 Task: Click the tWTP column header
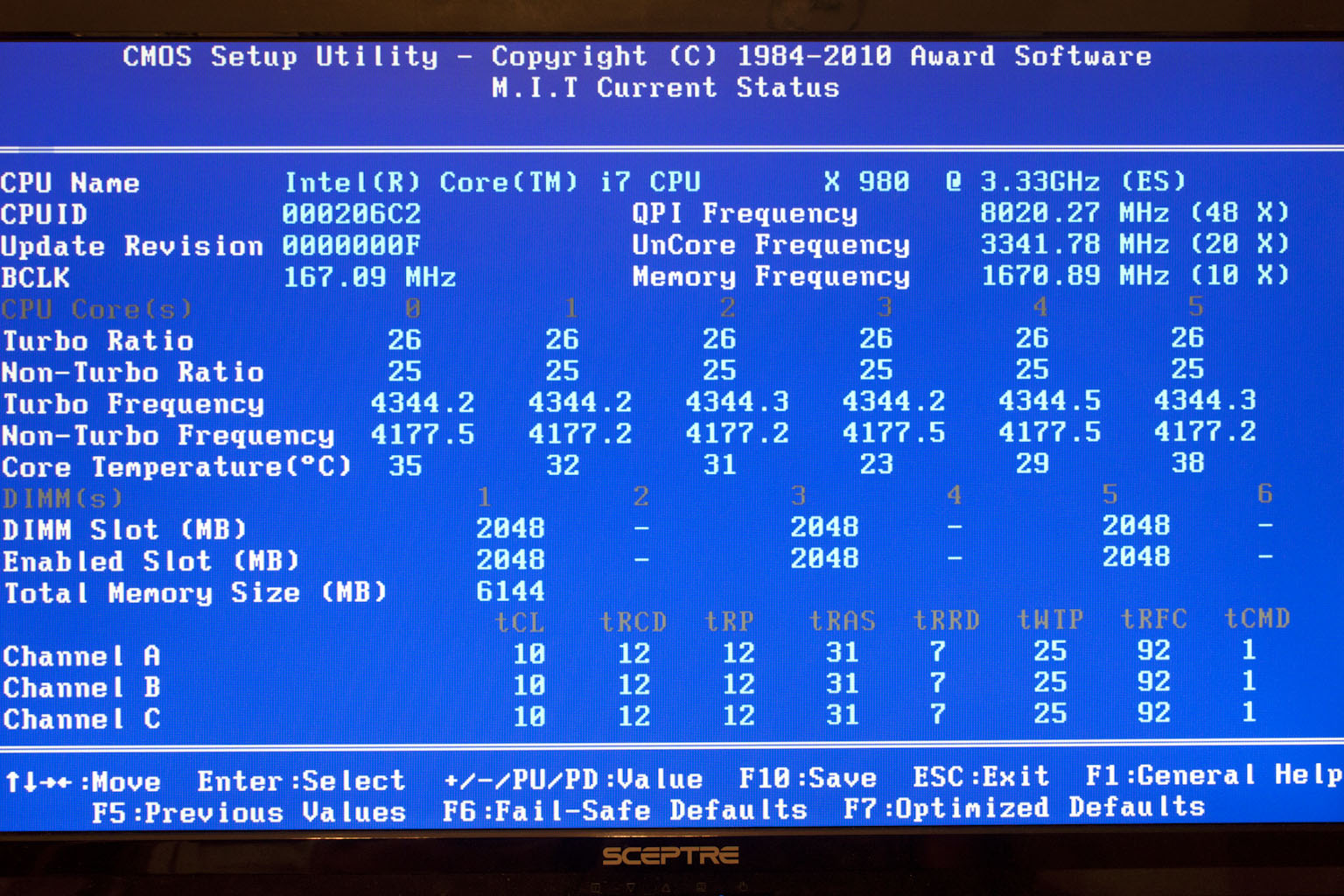[x=1050, y=619]
